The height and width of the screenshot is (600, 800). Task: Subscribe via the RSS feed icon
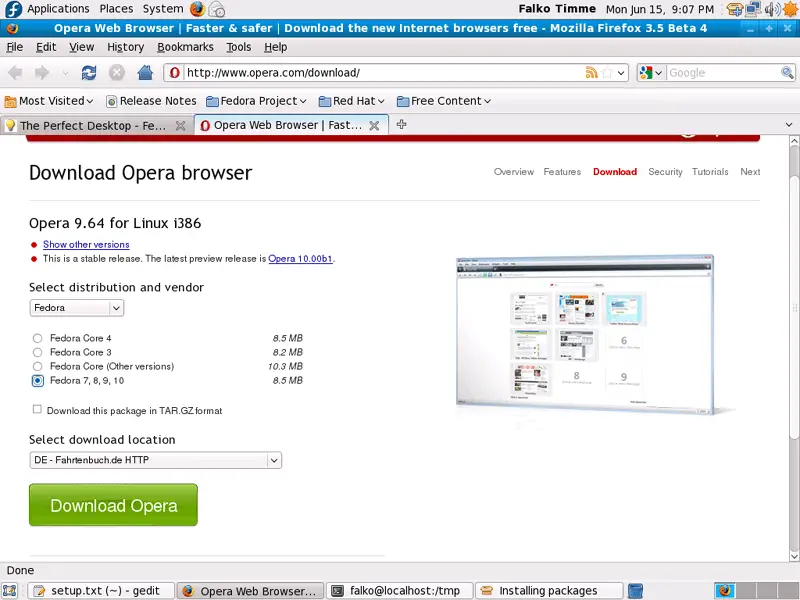click(591, 72)
